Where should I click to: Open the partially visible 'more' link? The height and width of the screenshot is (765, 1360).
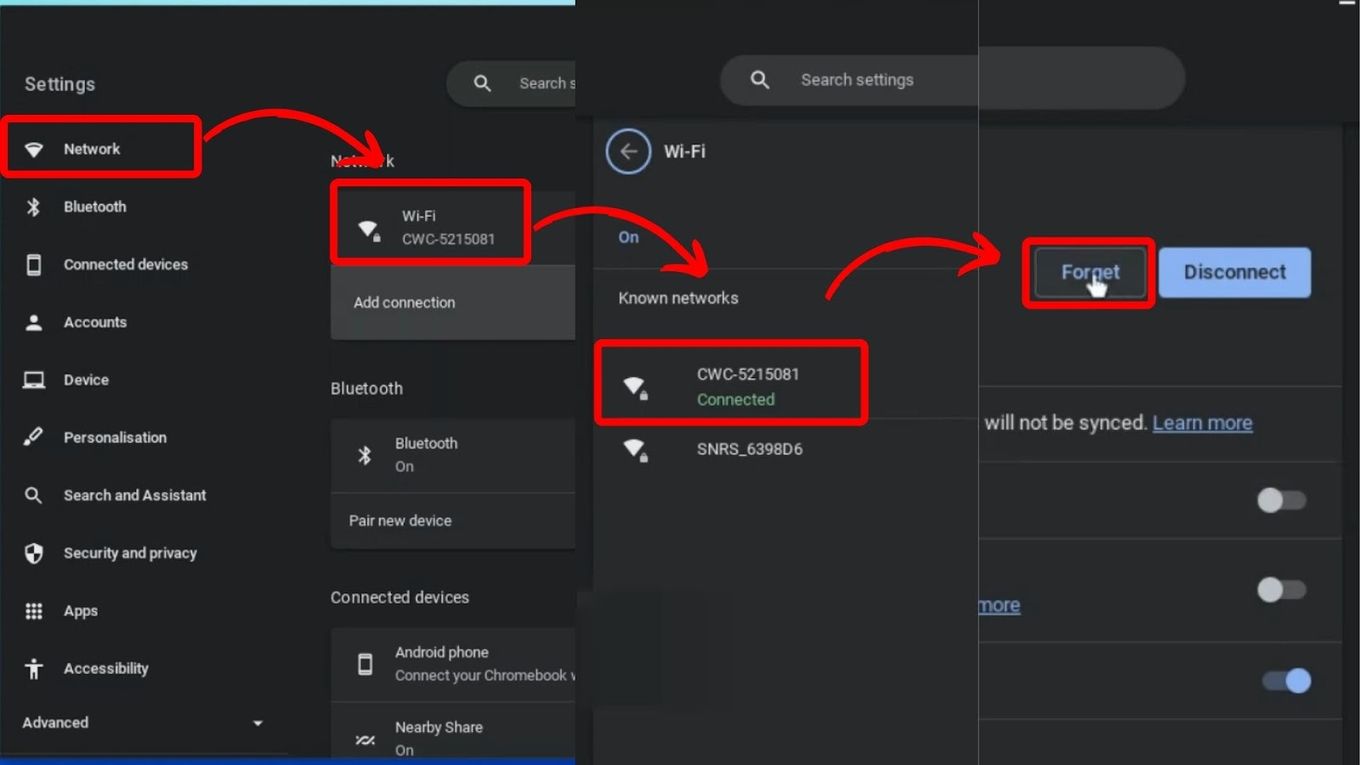pyautogui.click(x=999, y=605)
